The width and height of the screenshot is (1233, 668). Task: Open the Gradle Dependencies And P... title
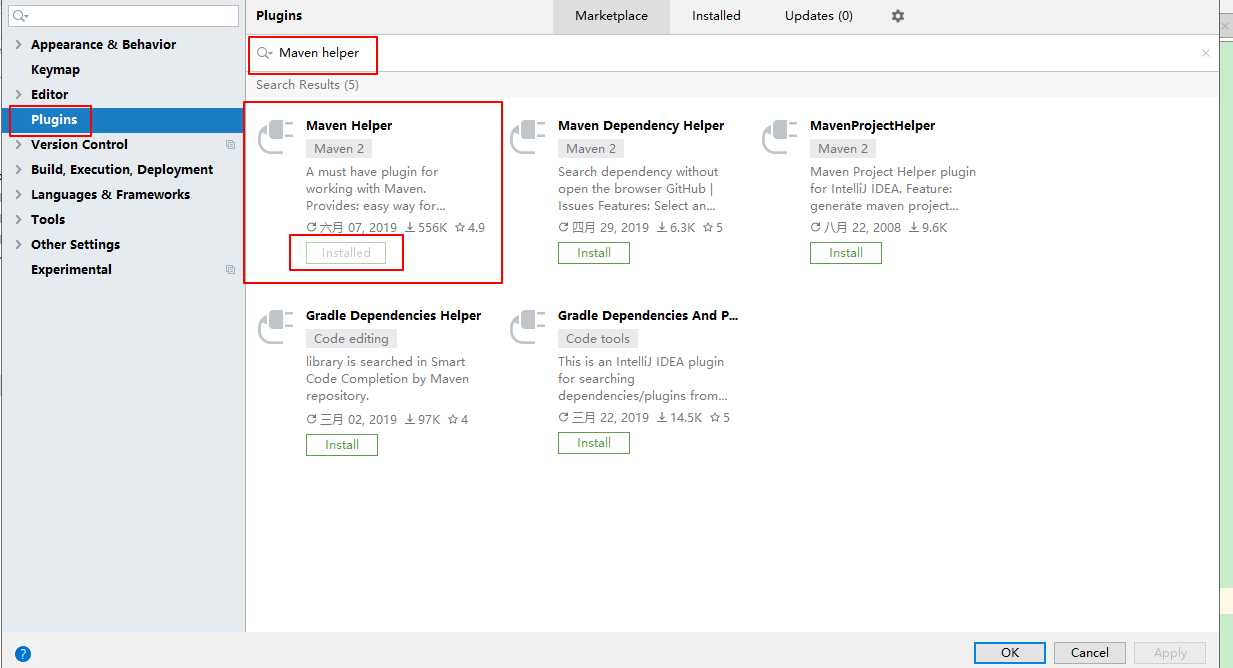[648, 316]
